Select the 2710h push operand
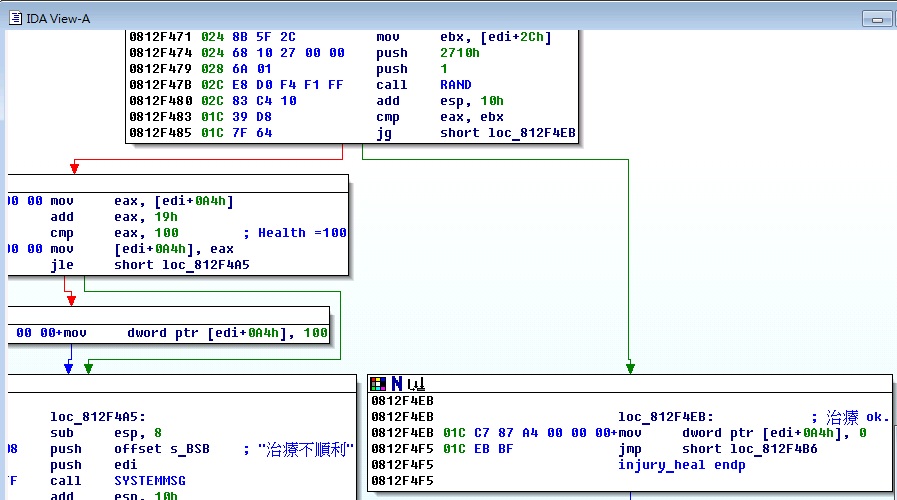The width and height of the screenshot is (897, 500). point(460,53)
